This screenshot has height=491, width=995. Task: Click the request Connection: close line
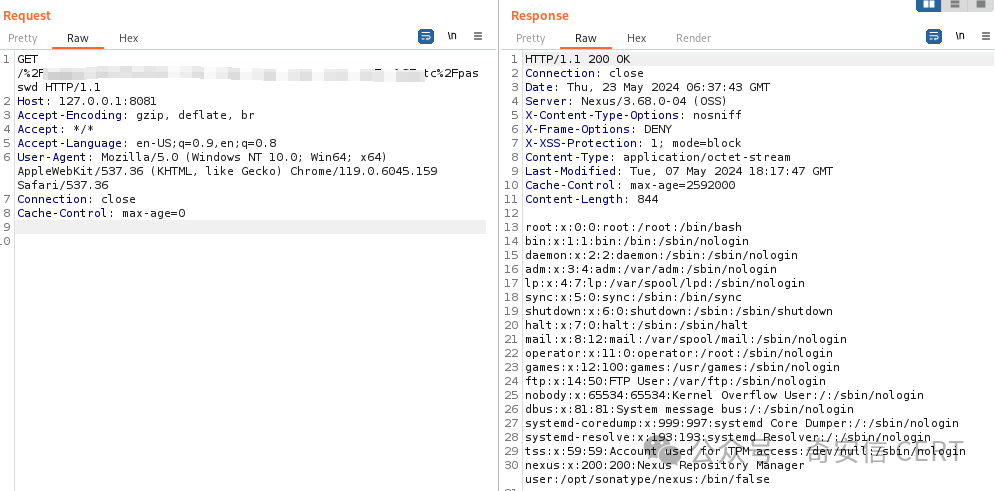click(76, 199)
